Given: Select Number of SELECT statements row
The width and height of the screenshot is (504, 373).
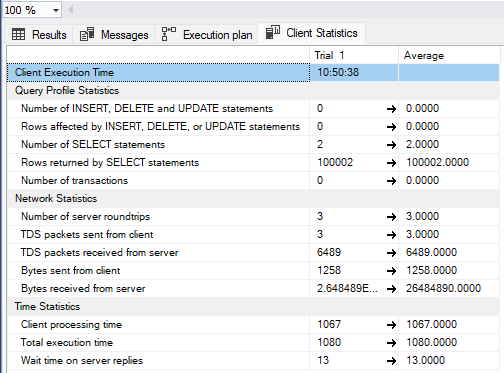Looking at the screenshot, I should [253, 144].
